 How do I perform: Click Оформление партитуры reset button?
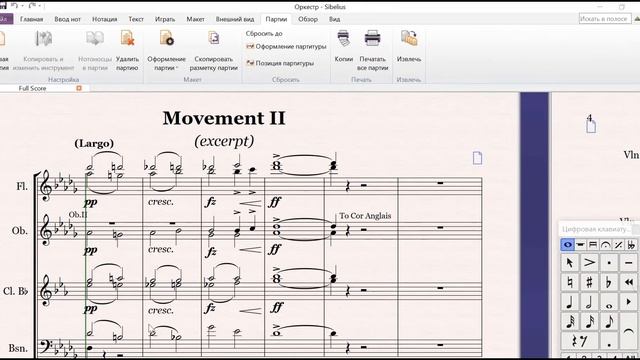(286, 47)
